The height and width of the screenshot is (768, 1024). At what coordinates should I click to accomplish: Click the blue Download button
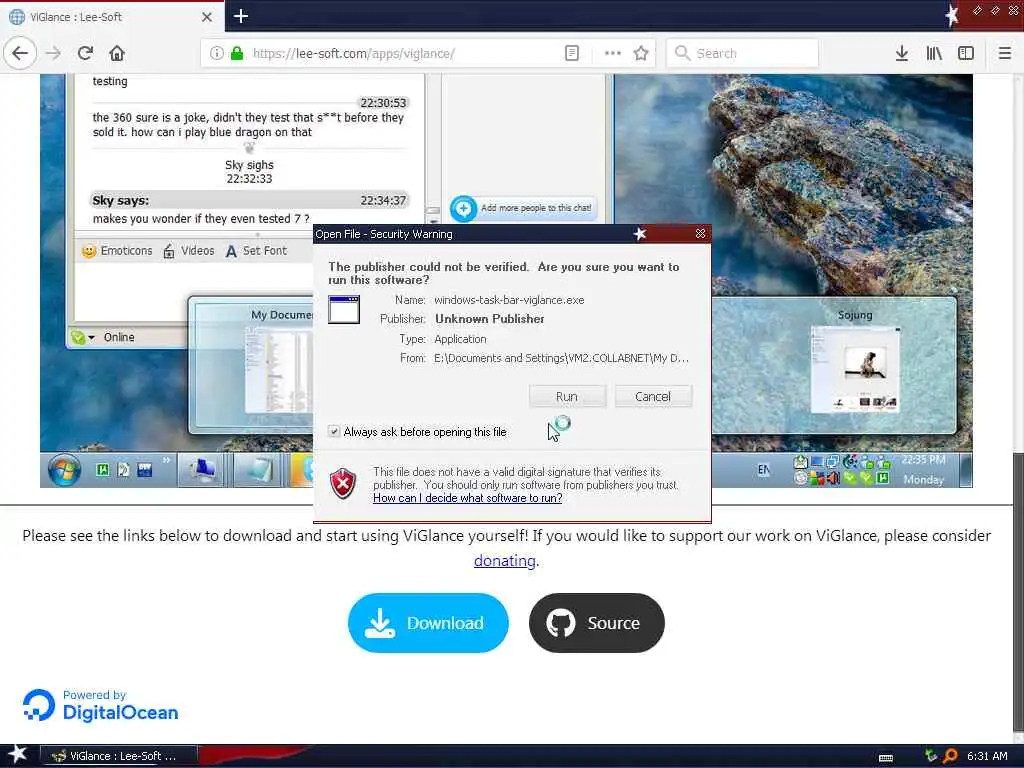428,622
